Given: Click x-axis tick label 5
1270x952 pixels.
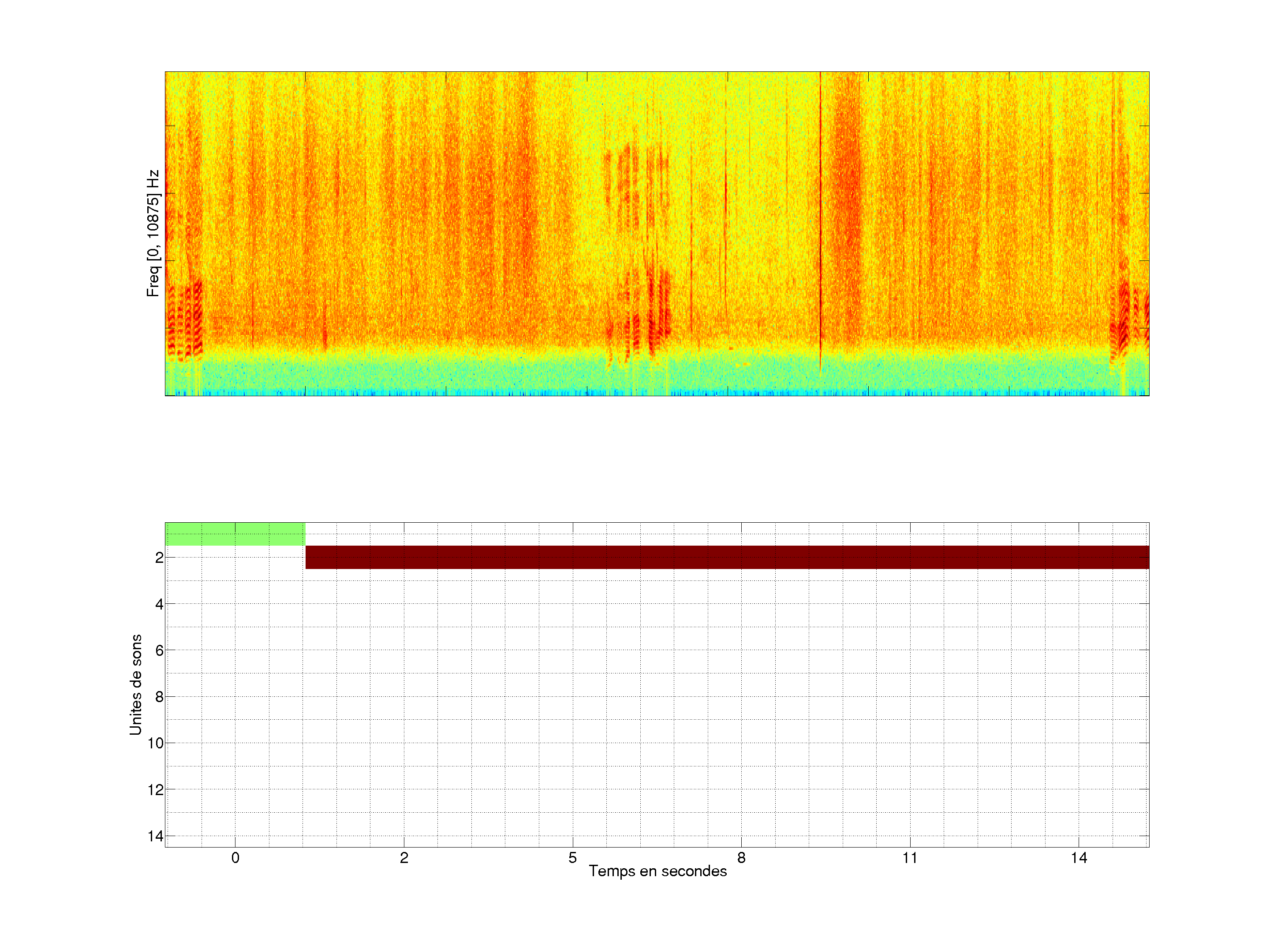Looking at the screenshot, I should [572, 858].
